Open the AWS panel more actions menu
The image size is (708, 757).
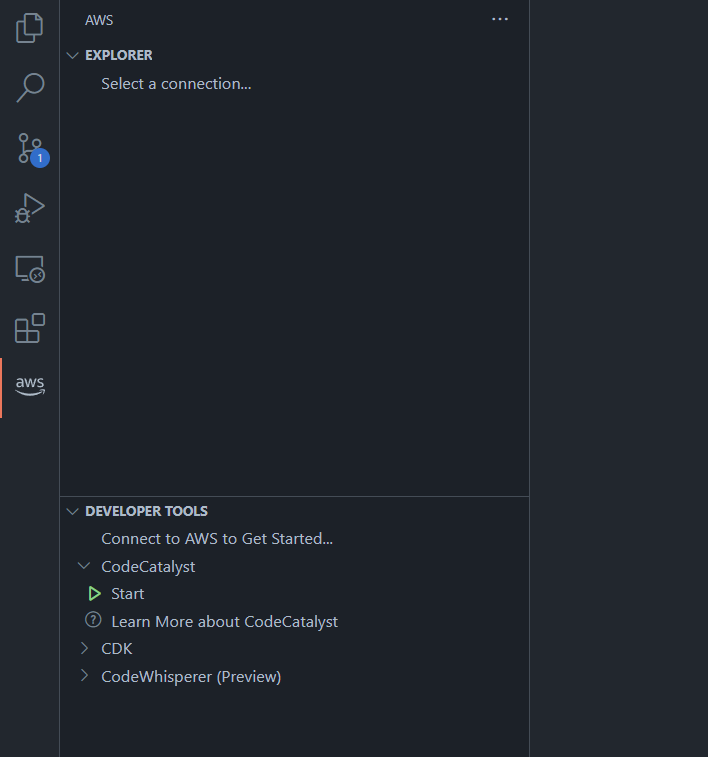click(x=500, y=20)
